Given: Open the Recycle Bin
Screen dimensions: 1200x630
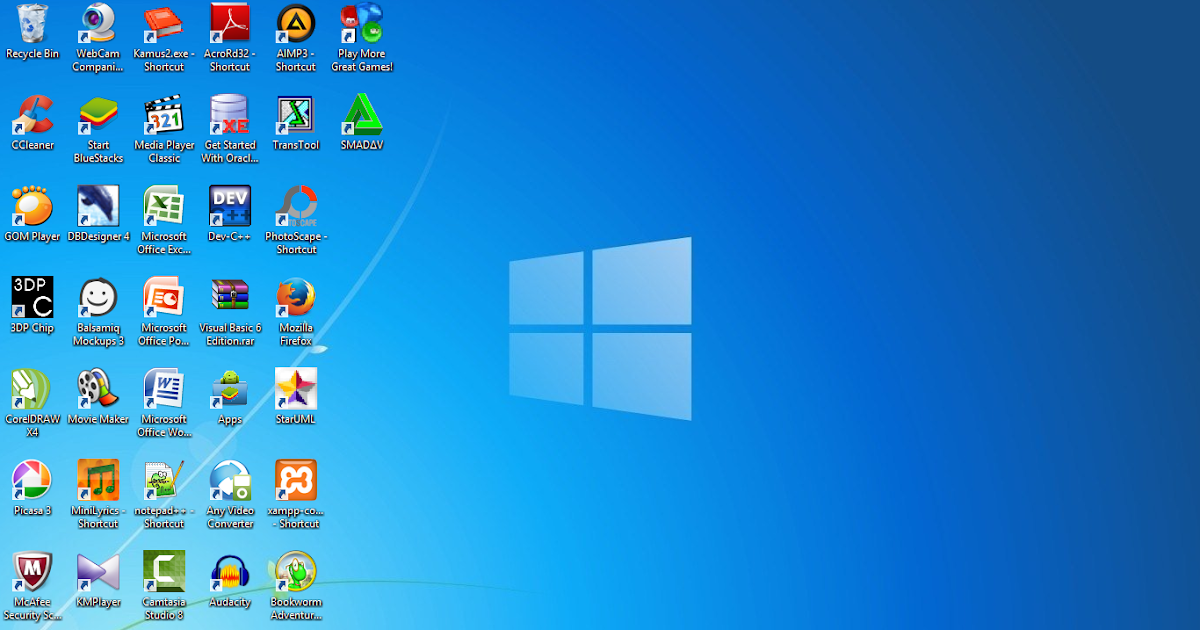Looking at the screenshot, I should click(33, 25).
